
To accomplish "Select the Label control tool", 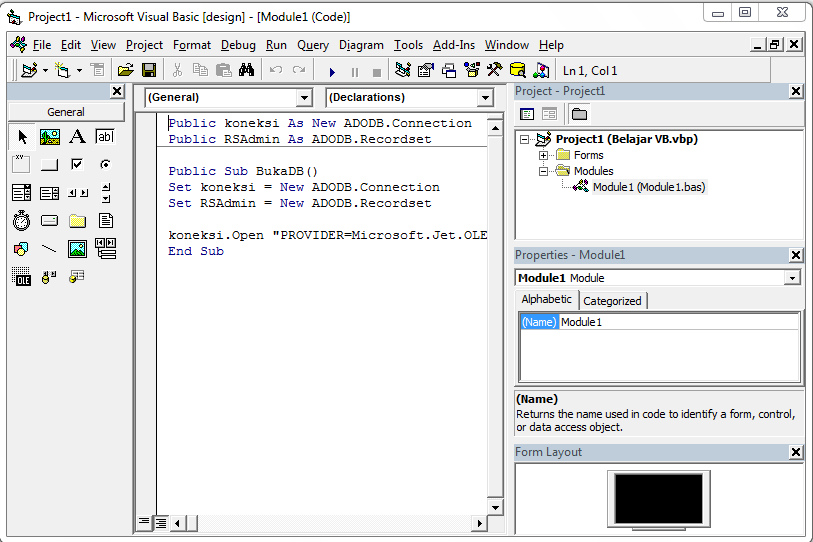I will pos(77,137).
